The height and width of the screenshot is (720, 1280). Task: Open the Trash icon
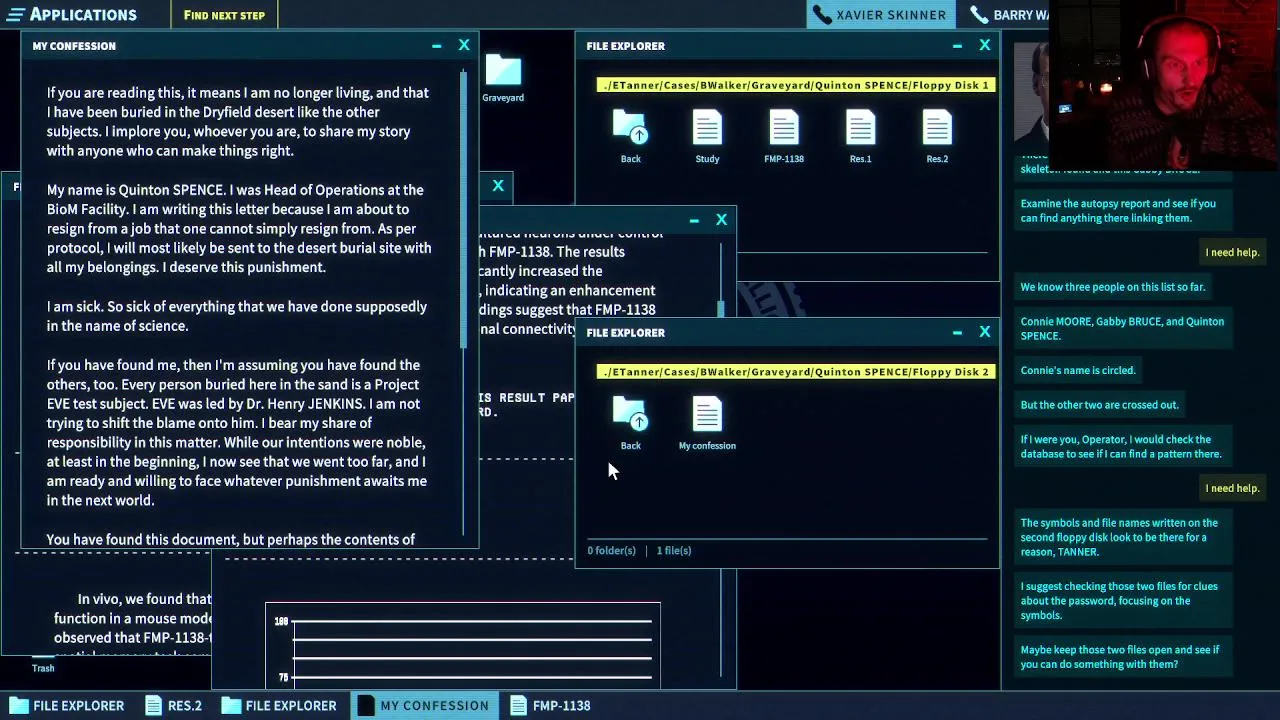tap(42, 665)
